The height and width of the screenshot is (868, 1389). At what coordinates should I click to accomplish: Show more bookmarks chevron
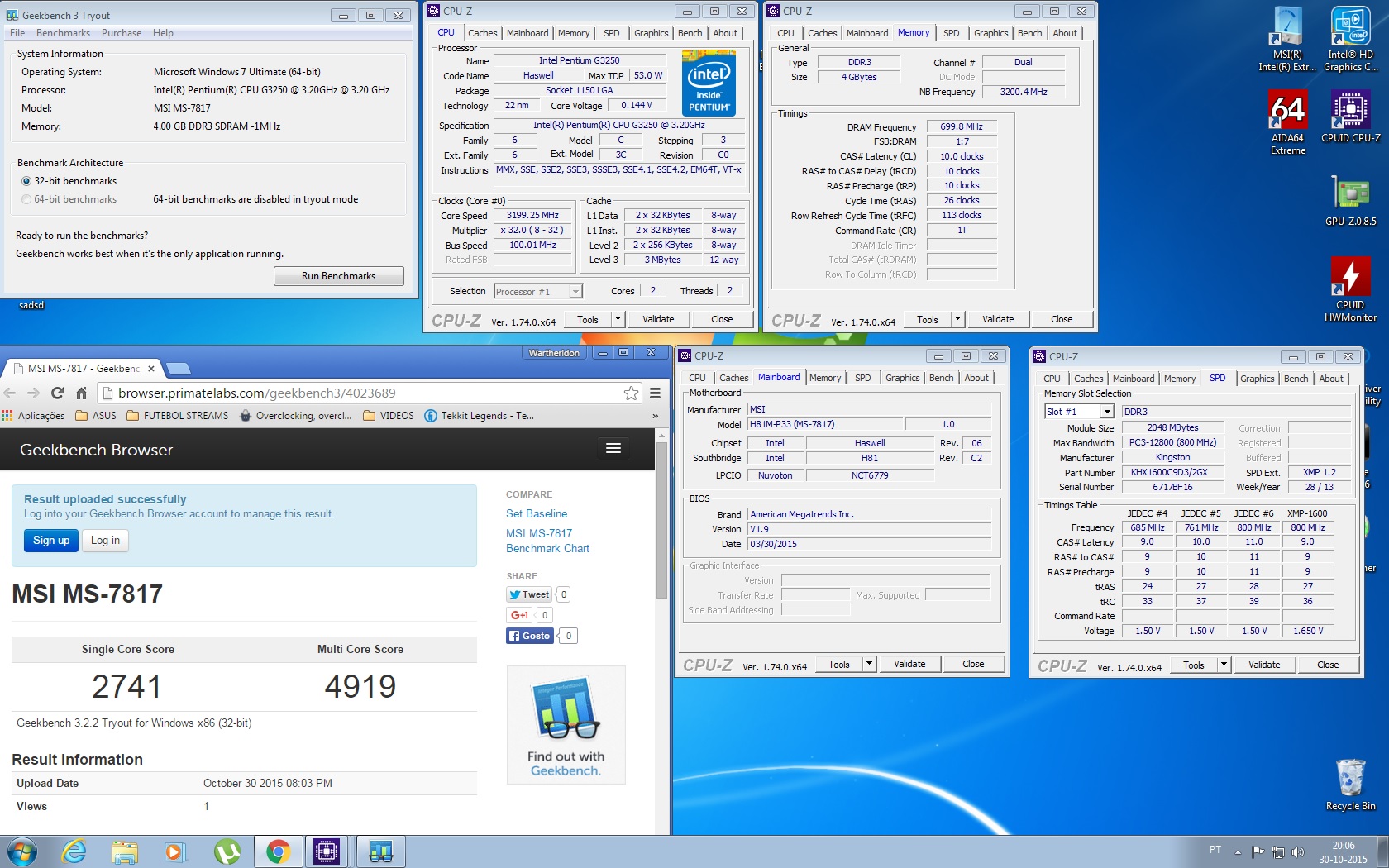pos(655,416)
